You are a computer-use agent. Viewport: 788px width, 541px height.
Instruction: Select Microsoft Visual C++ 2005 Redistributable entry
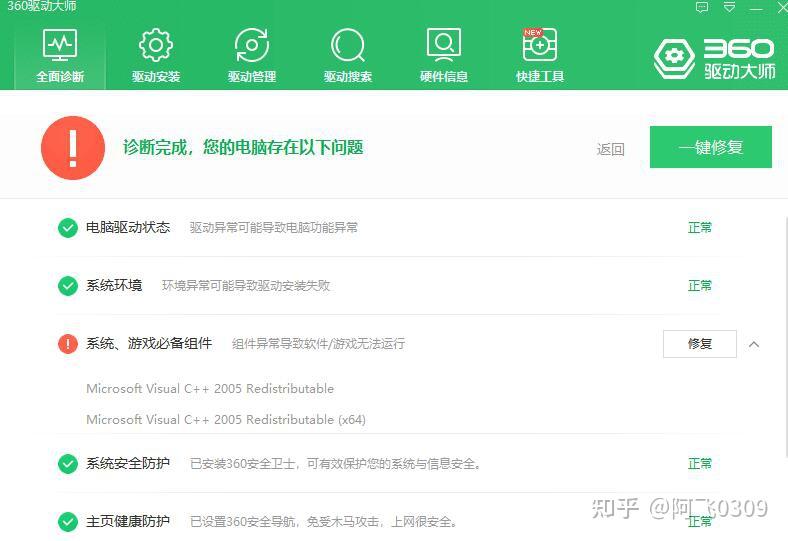(210, 389)
